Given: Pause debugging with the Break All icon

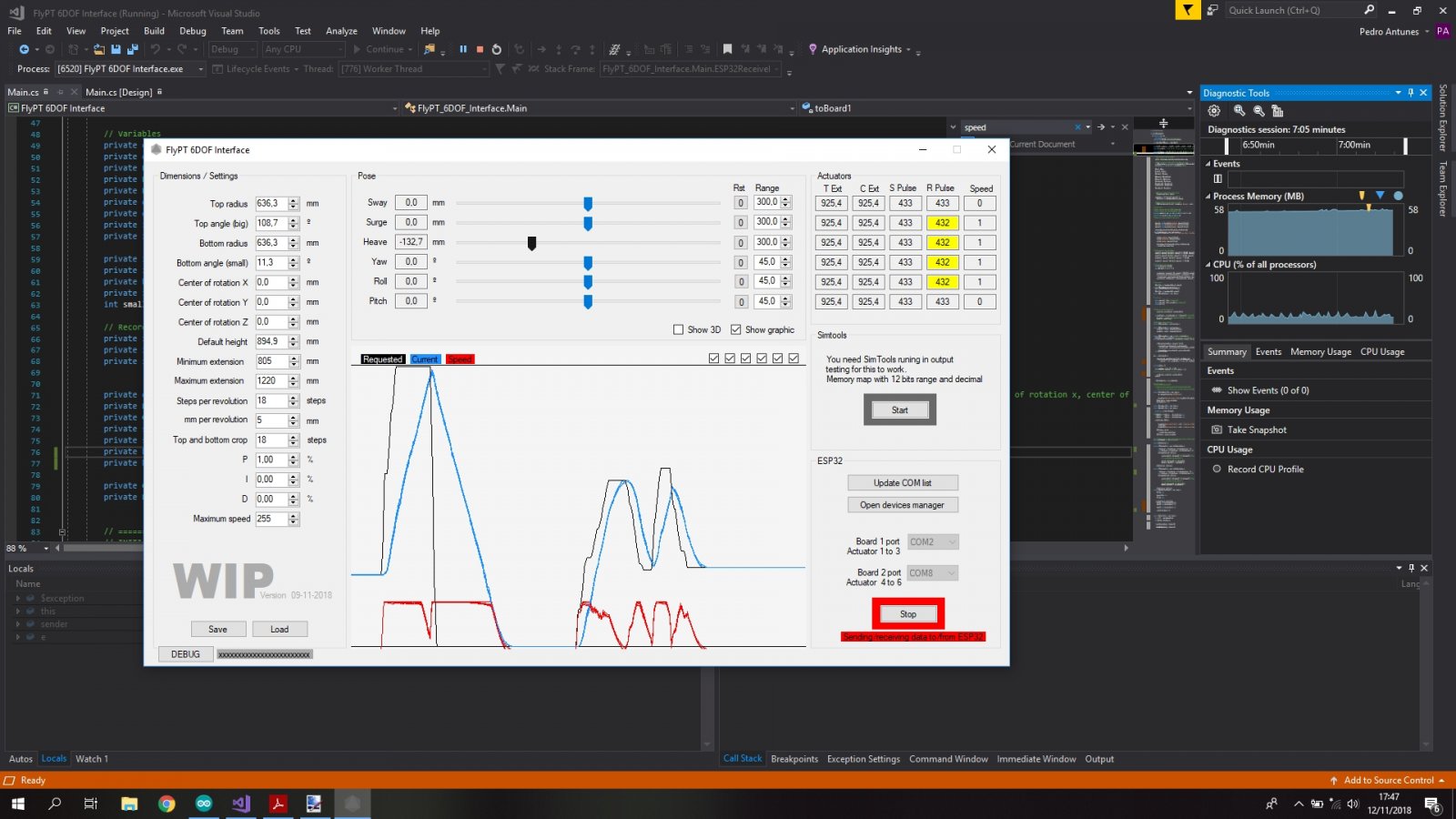Looking at the screenshot, I should point(463,49).
